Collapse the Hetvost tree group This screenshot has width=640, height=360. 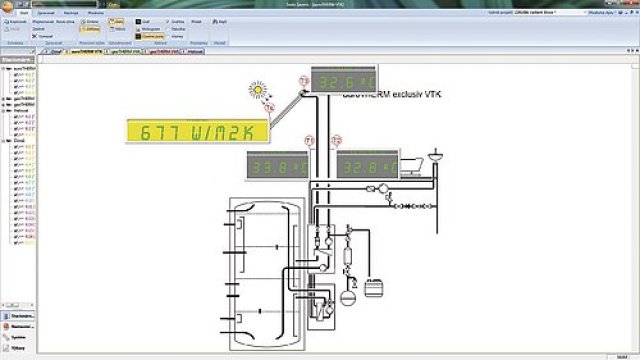pos(3,111)
